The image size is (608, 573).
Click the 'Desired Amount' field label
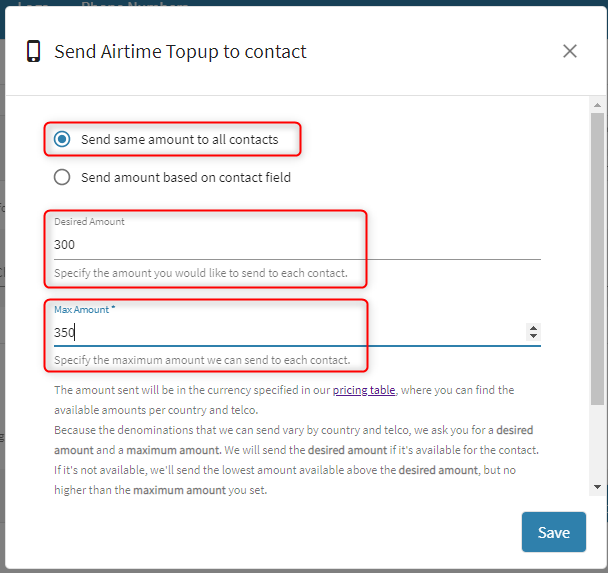90,222
